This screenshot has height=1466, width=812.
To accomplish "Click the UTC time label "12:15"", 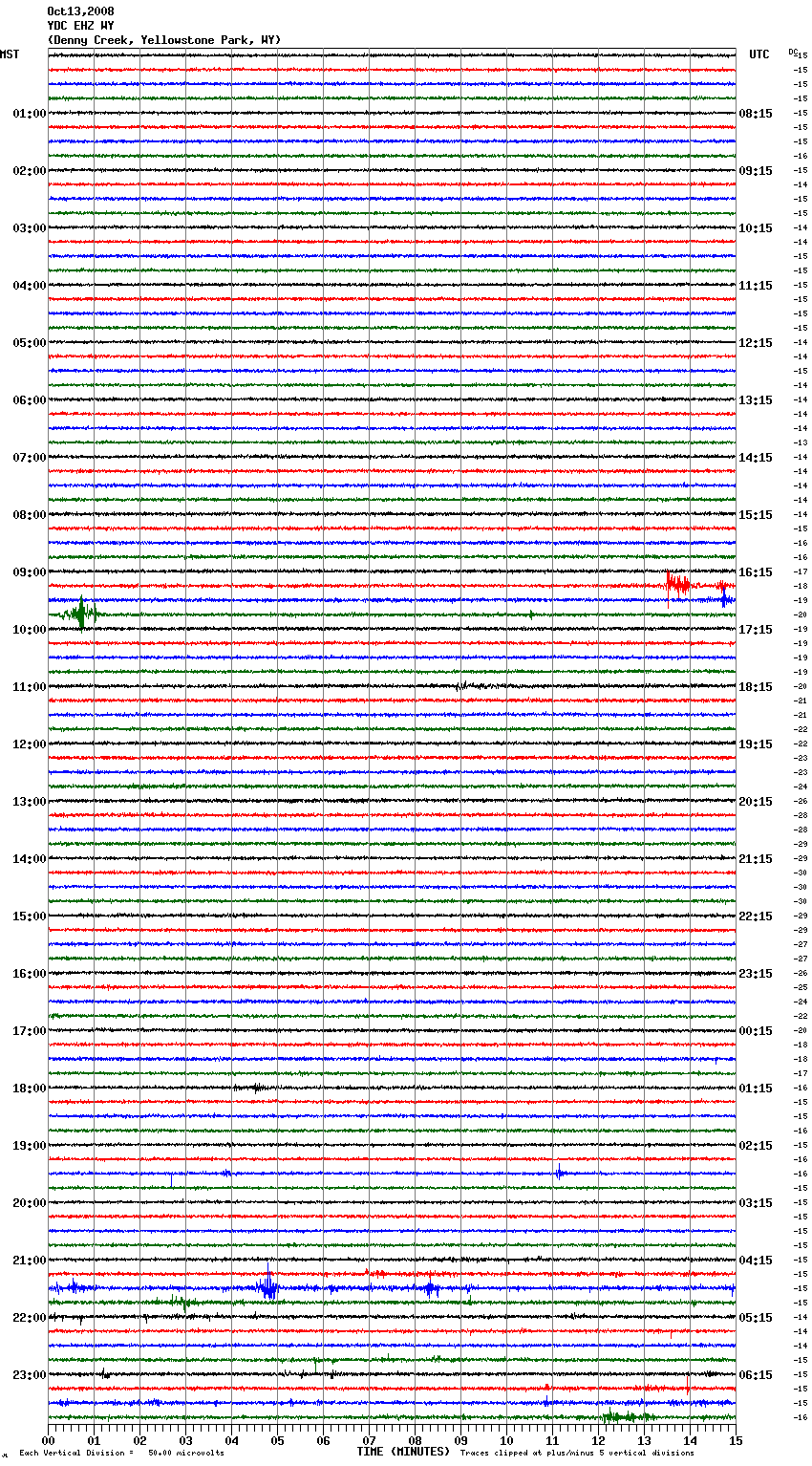I will 756,343.
